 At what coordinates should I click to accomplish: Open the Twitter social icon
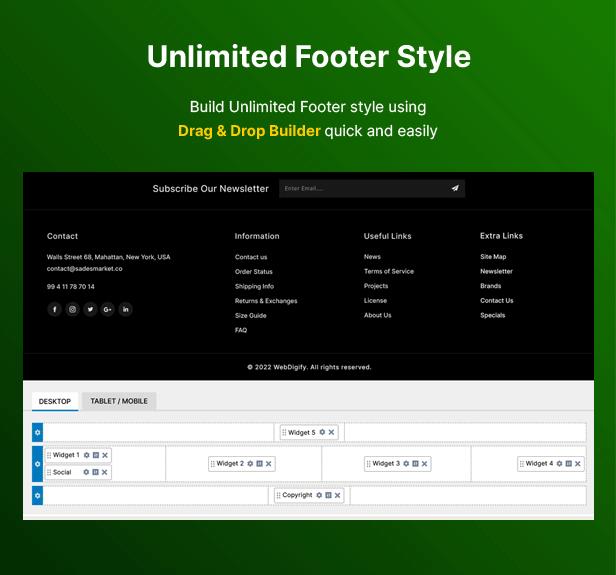pyautogui.click(x=90, y=309)
